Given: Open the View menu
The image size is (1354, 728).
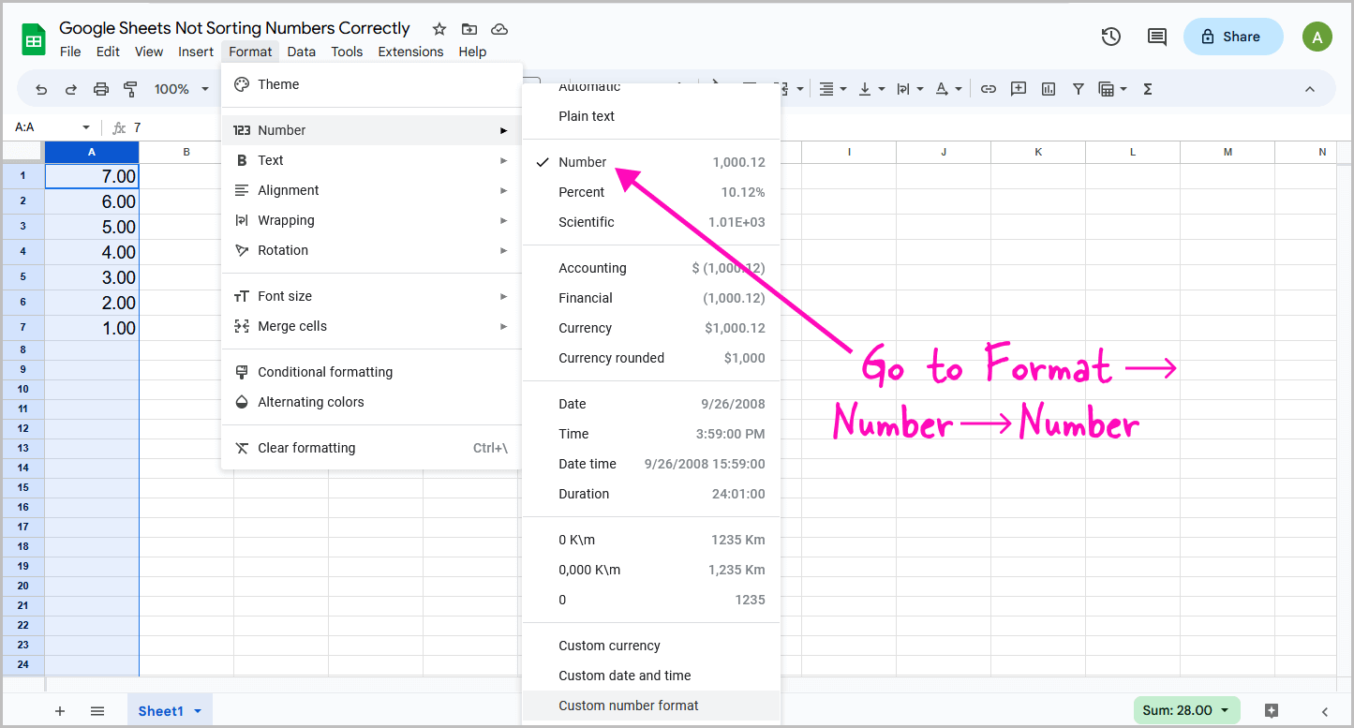Looking at the screenshot, I should [149, 52].
